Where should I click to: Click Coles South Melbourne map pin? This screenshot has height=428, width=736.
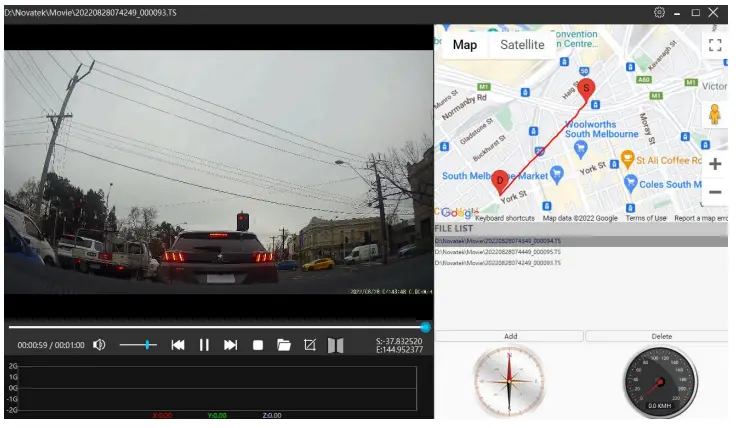coord(630,183)
